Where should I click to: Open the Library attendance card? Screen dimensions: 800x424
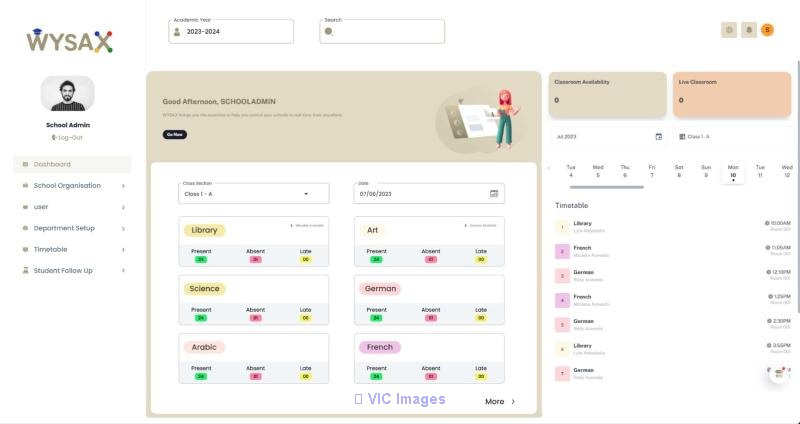(254, 241)
